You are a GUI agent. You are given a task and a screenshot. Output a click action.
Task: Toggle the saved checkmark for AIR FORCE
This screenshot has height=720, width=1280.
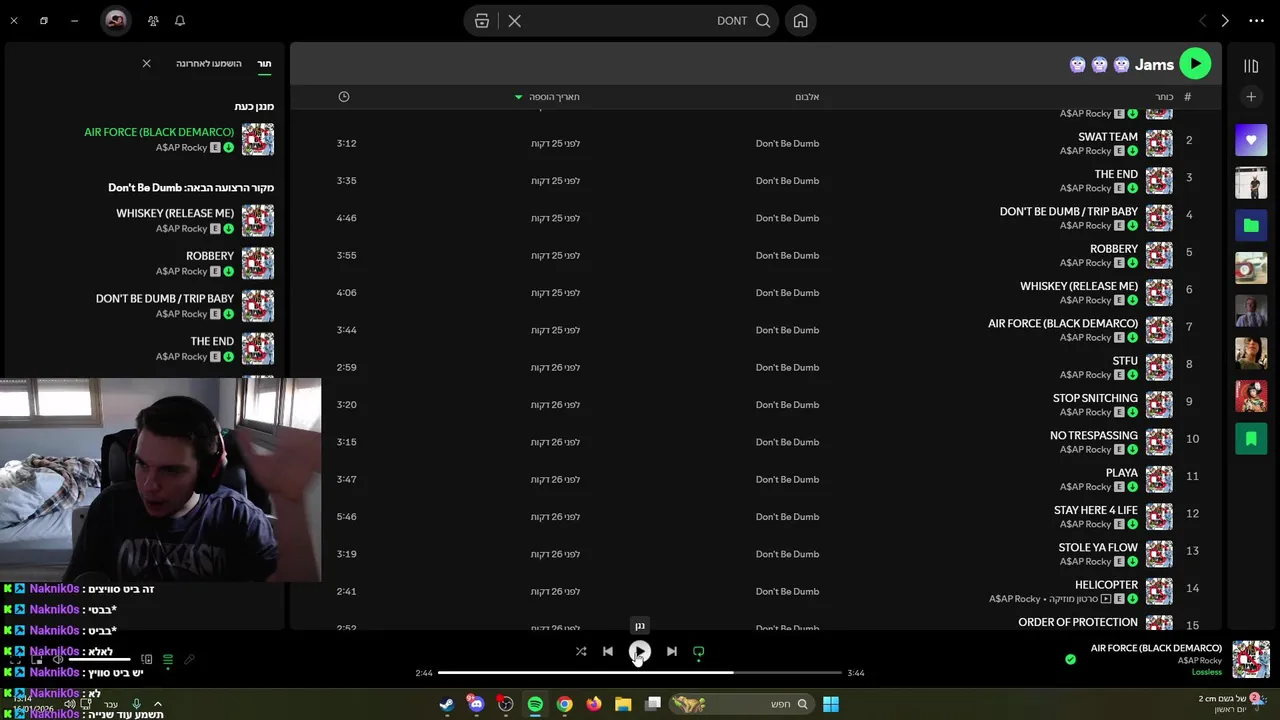(1070, 659)
